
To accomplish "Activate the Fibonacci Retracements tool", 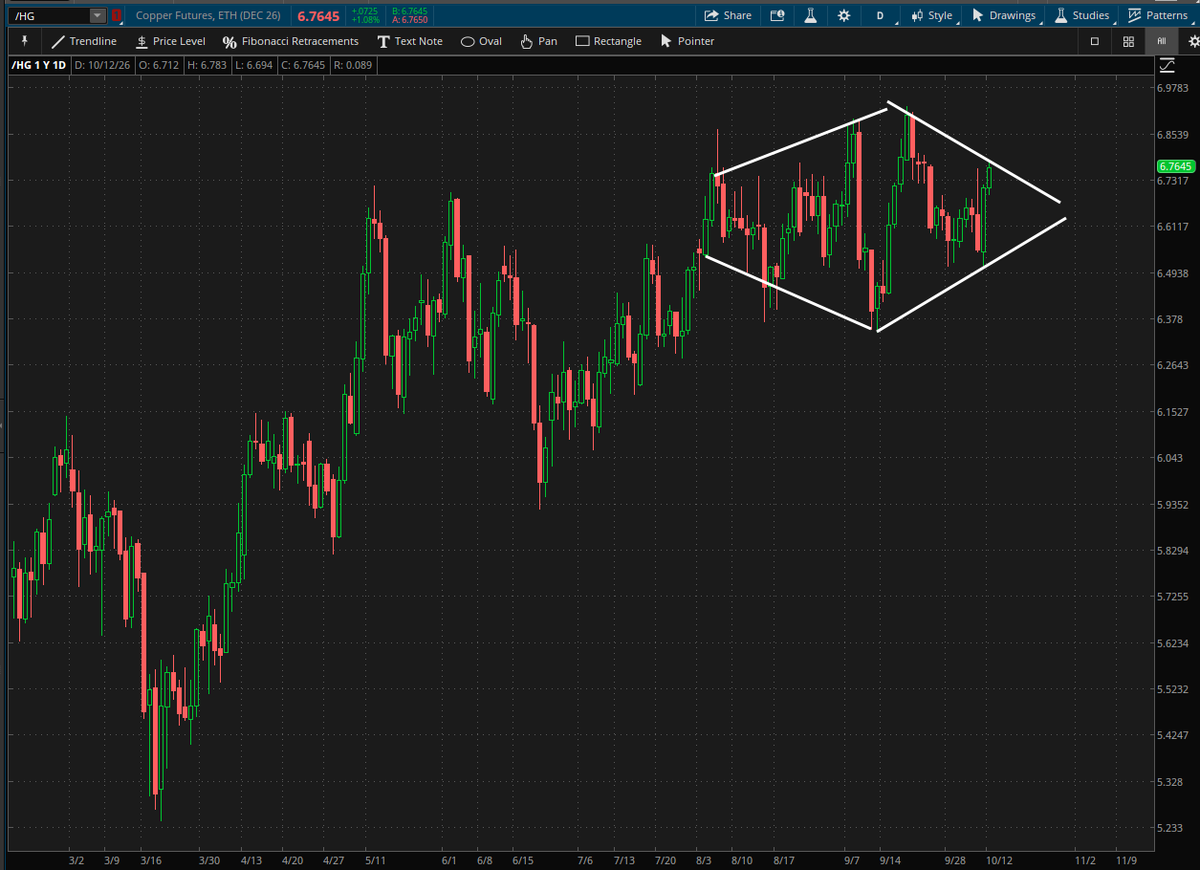I will point(290,41).
